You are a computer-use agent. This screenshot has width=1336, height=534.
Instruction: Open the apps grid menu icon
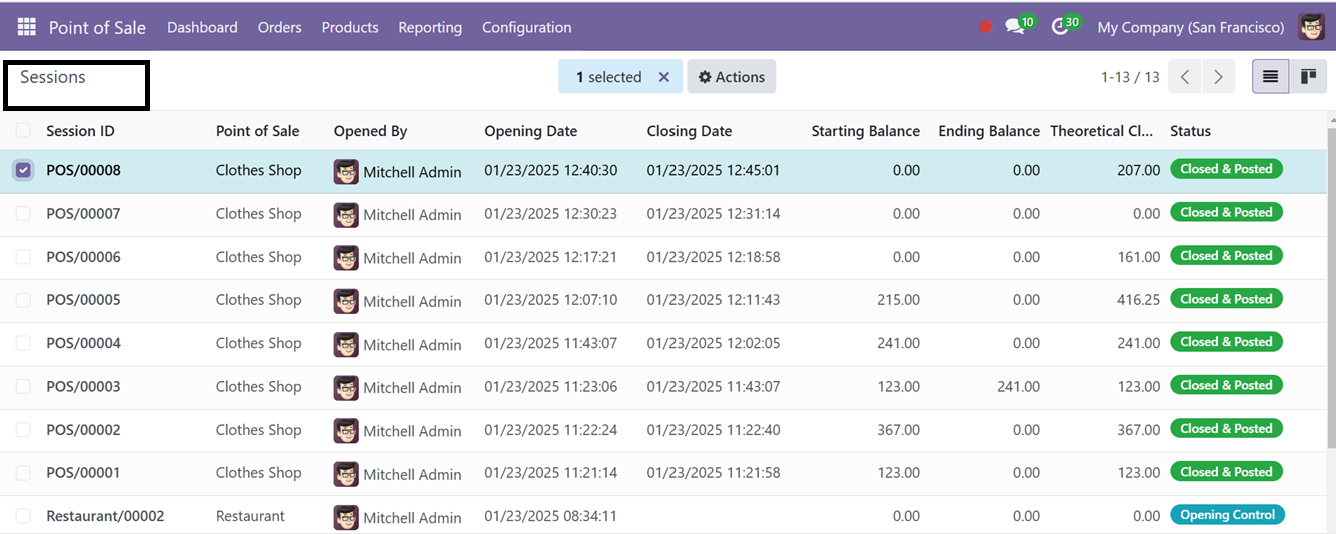pyautogui.click(x=26, y=27)
